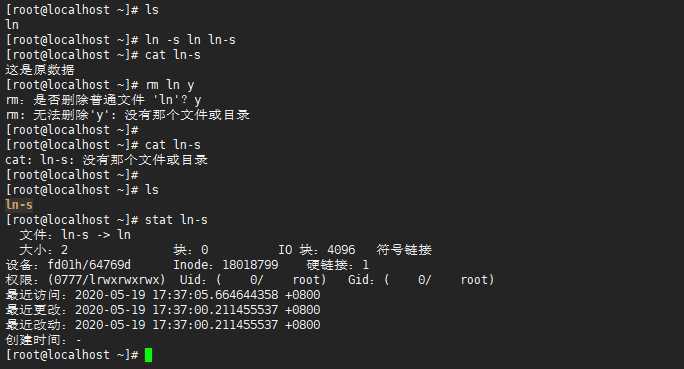
Task: Click the 最近访问 access timestamp line
Action: point(163,295)
